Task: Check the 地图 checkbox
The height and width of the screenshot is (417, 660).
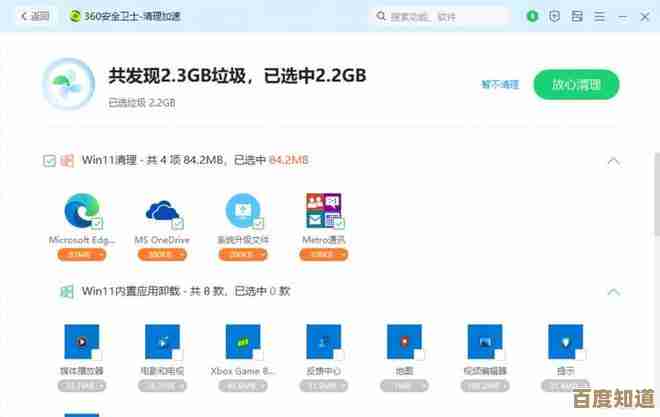Action: pyautogui.click(x=420, y=355)
